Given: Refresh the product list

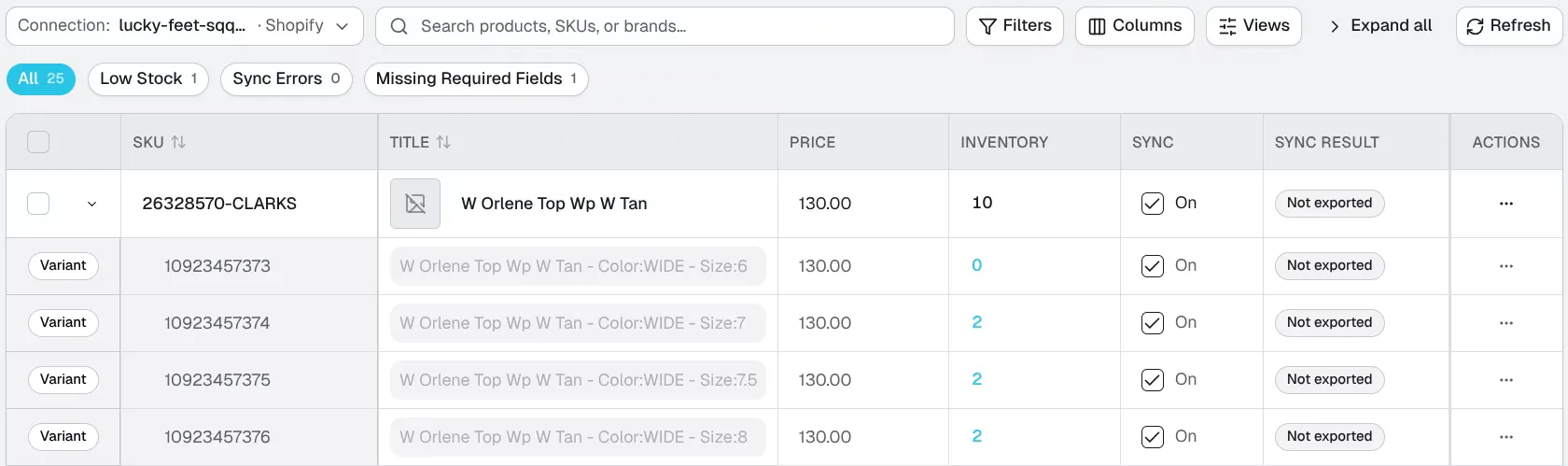Looking at the screenshot, I should pyautogui.click(x=1508, y=26).
